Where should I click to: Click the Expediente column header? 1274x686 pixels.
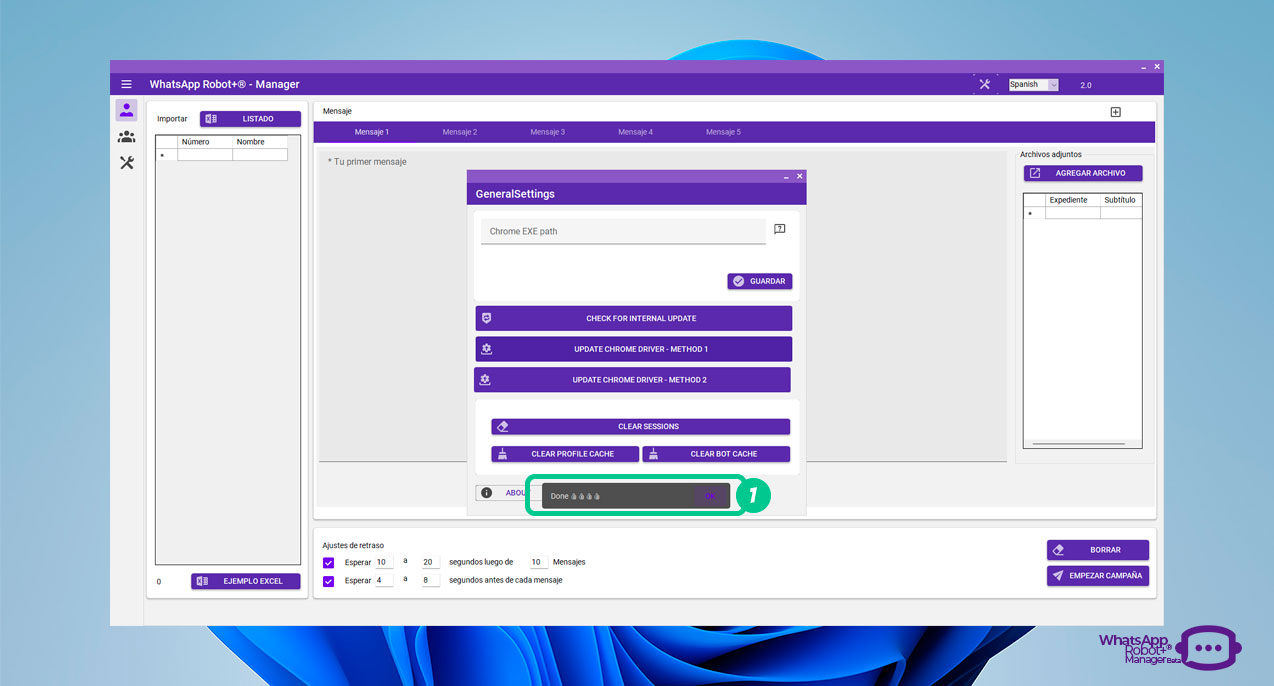click(1073, 200)
